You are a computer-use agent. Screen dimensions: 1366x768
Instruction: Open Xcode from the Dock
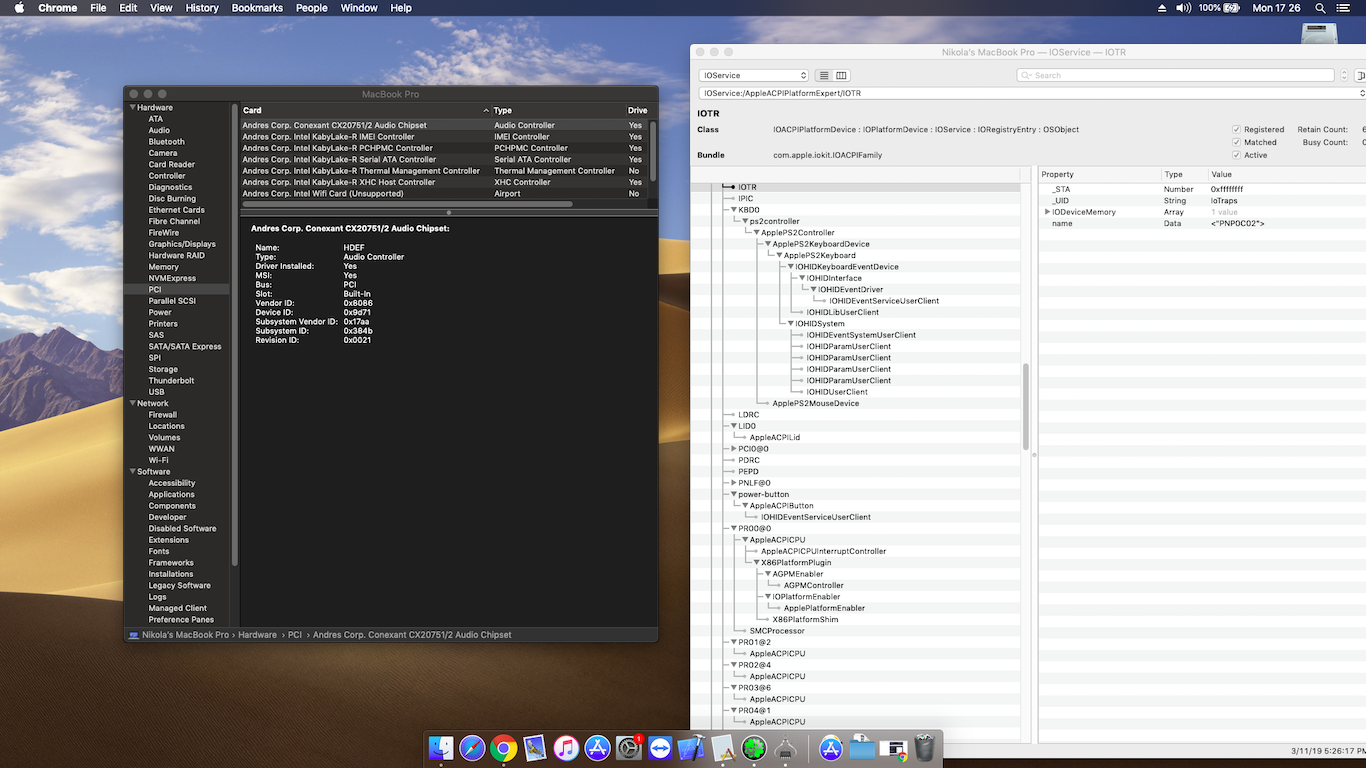692,747
